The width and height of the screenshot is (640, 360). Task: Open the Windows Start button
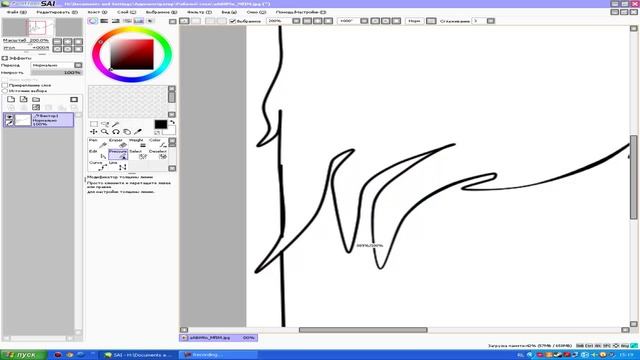point(23,355)
